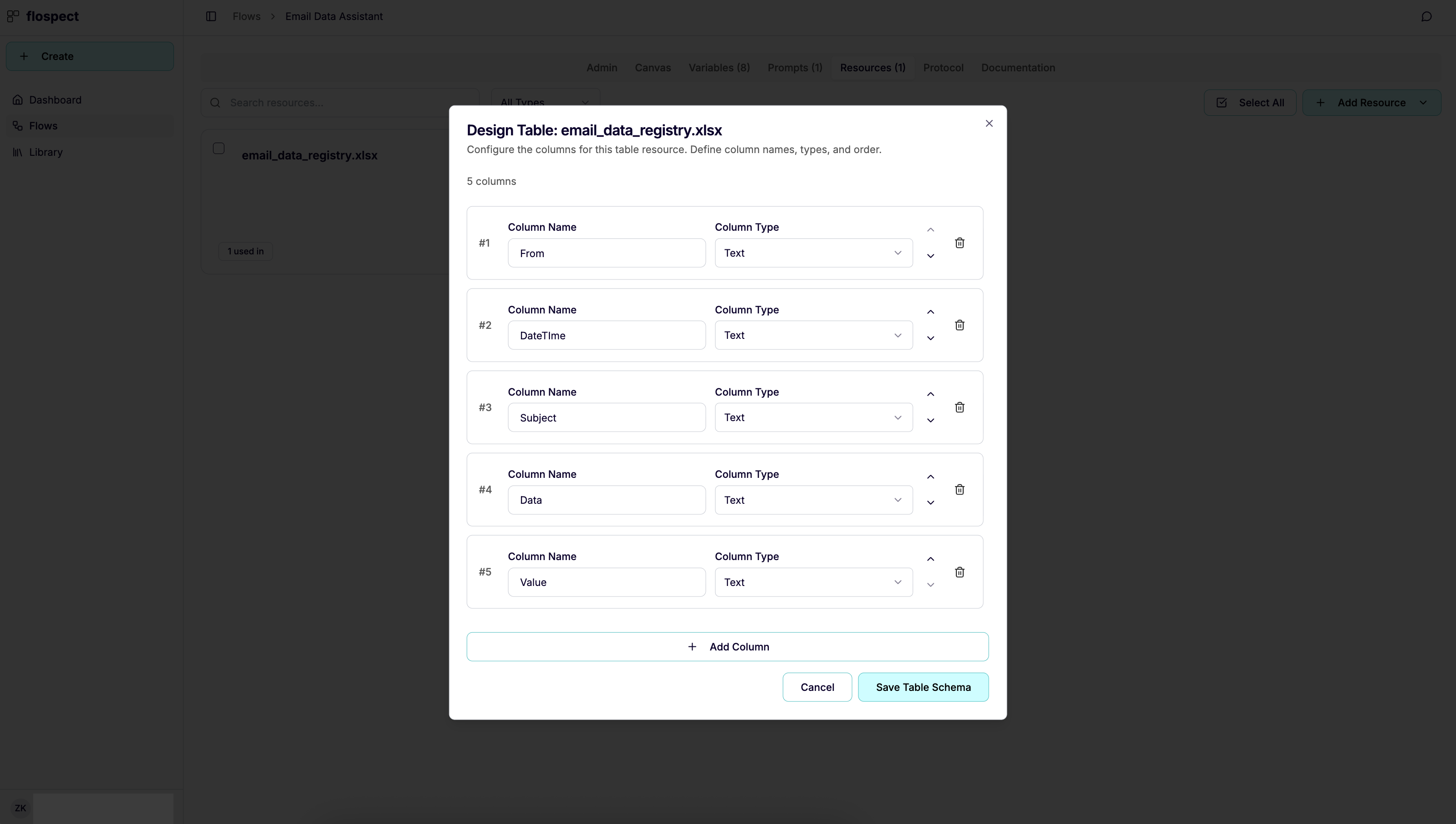Click the flospect logo icon

13,16
